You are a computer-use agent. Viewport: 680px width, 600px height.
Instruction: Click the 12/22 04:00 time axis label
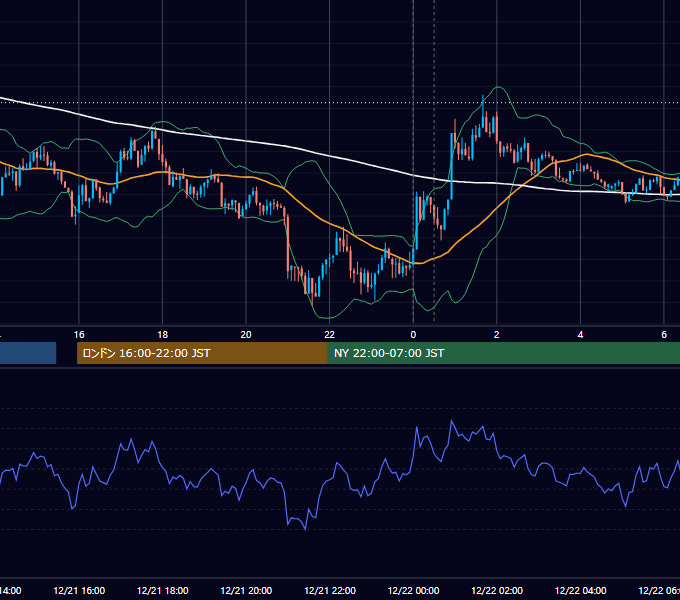coord(581,590)
